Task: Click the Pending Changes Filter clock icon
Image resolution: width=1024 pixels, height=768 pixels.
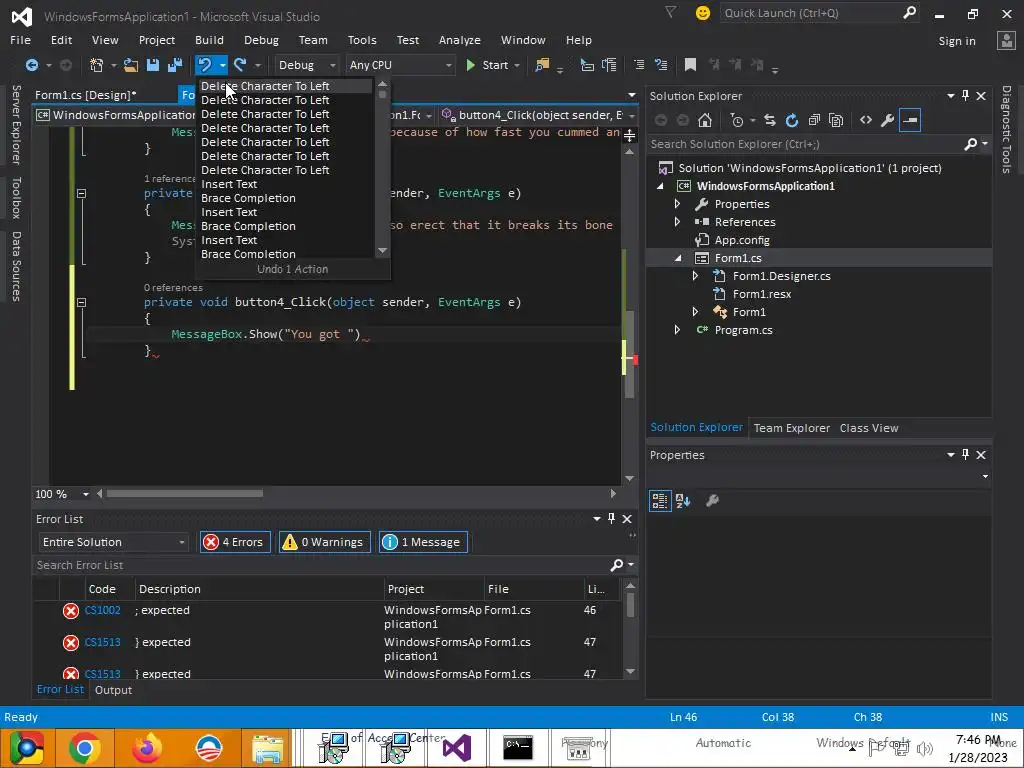Action: pos(737,120)
